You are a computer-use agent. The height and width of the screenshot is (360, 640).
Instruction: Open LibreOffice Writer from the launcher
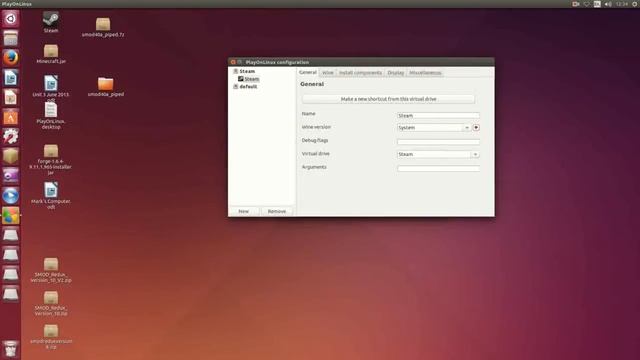point(11,78)
